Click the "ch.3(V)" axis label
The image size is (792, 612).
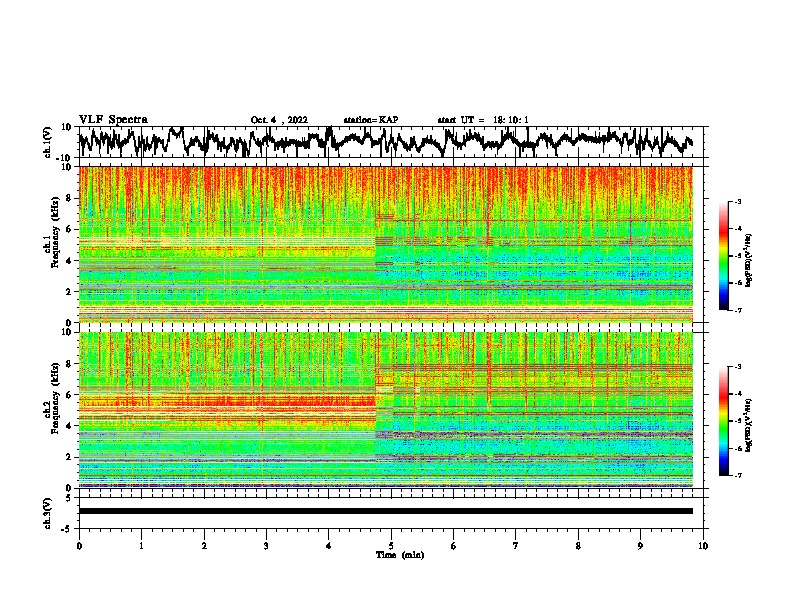47,514
